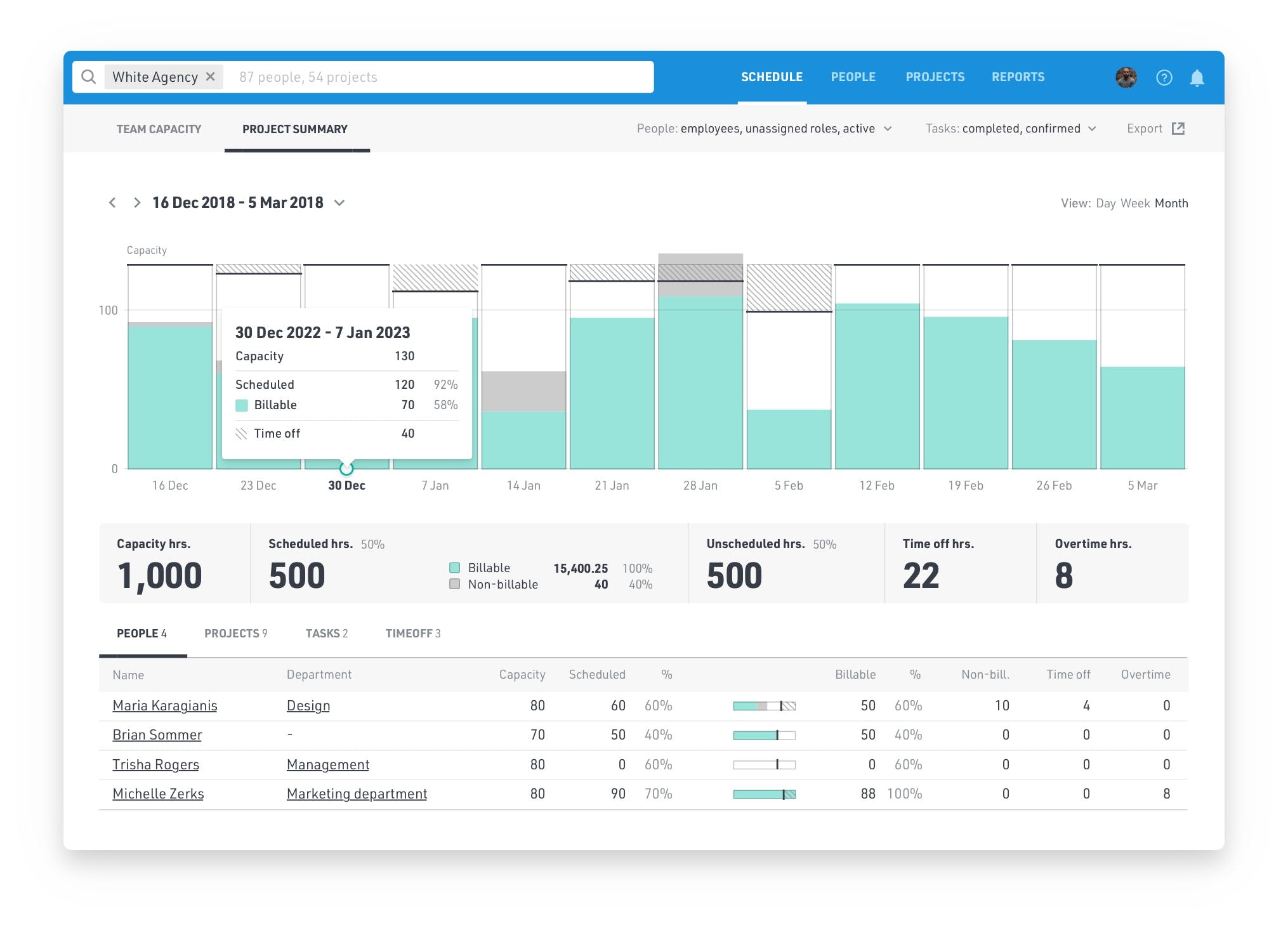
Task: Open the date range picker dropdown
Action: click(x=340, y=203)
